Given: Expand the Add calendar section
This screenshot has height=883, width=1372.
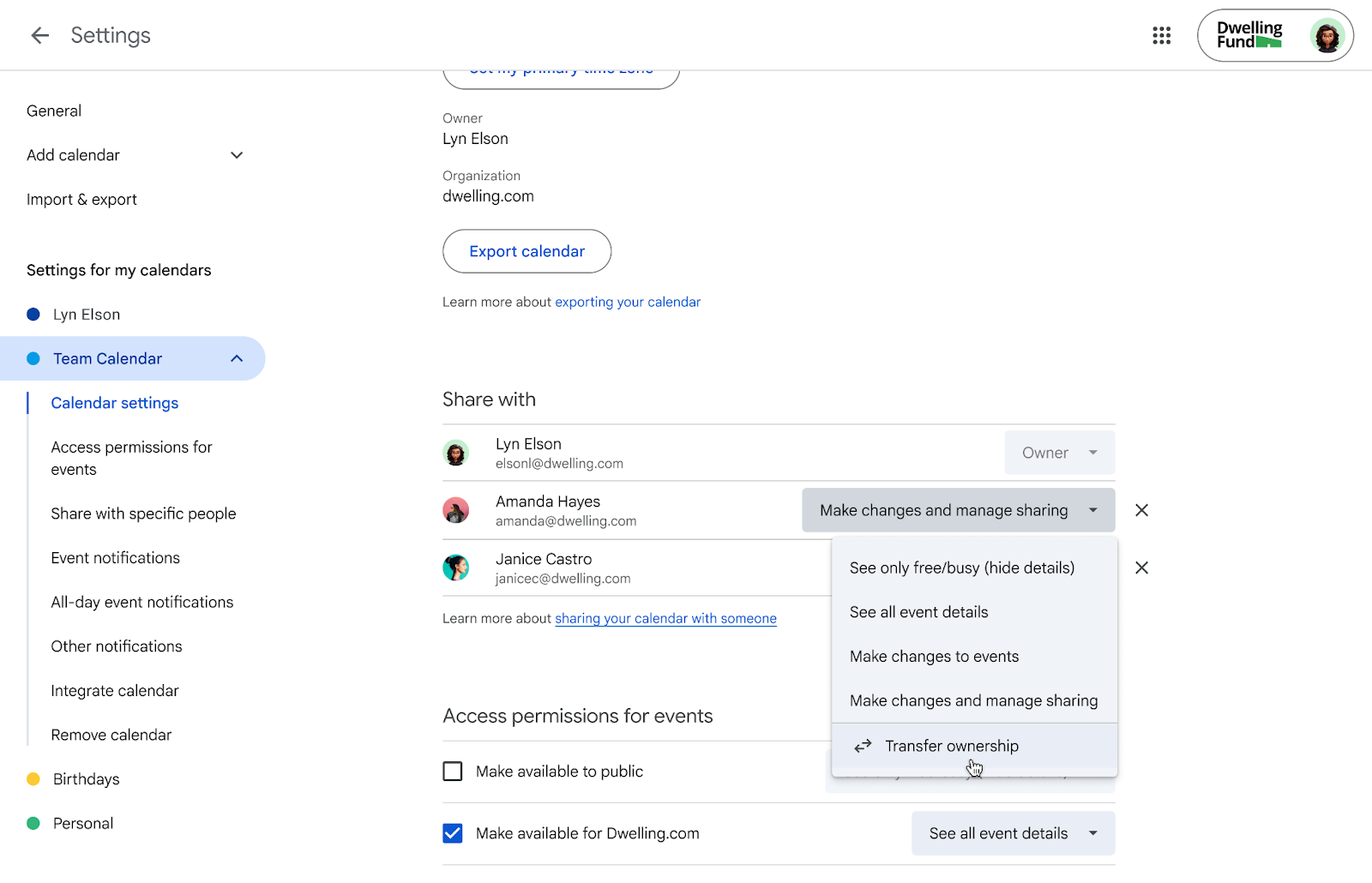Looking at the screenshot, I should click(x=237, y=155).
